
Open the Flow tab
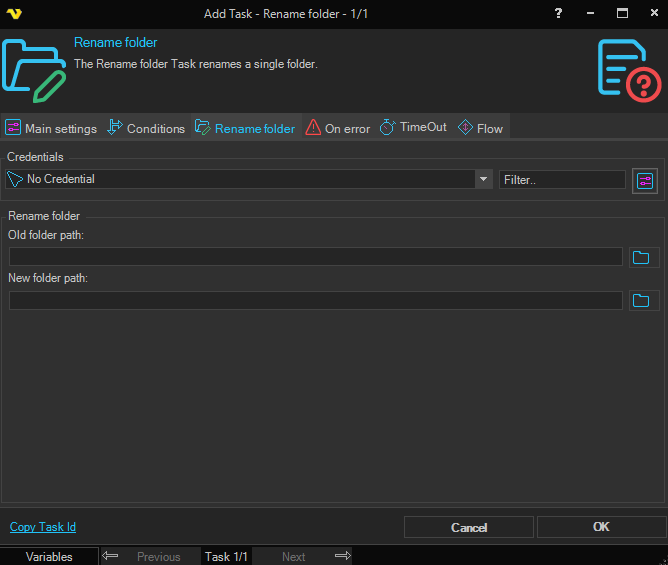[x=480, y=128]
